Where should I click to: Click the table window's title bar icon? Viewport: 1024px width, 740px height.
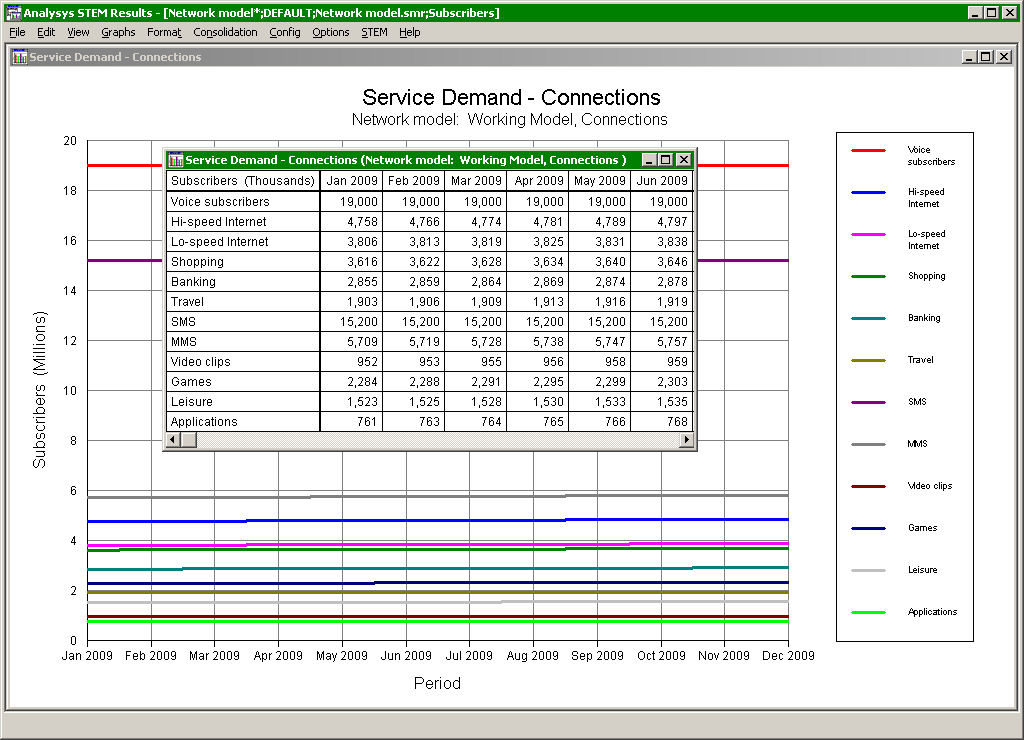[176, 160]
